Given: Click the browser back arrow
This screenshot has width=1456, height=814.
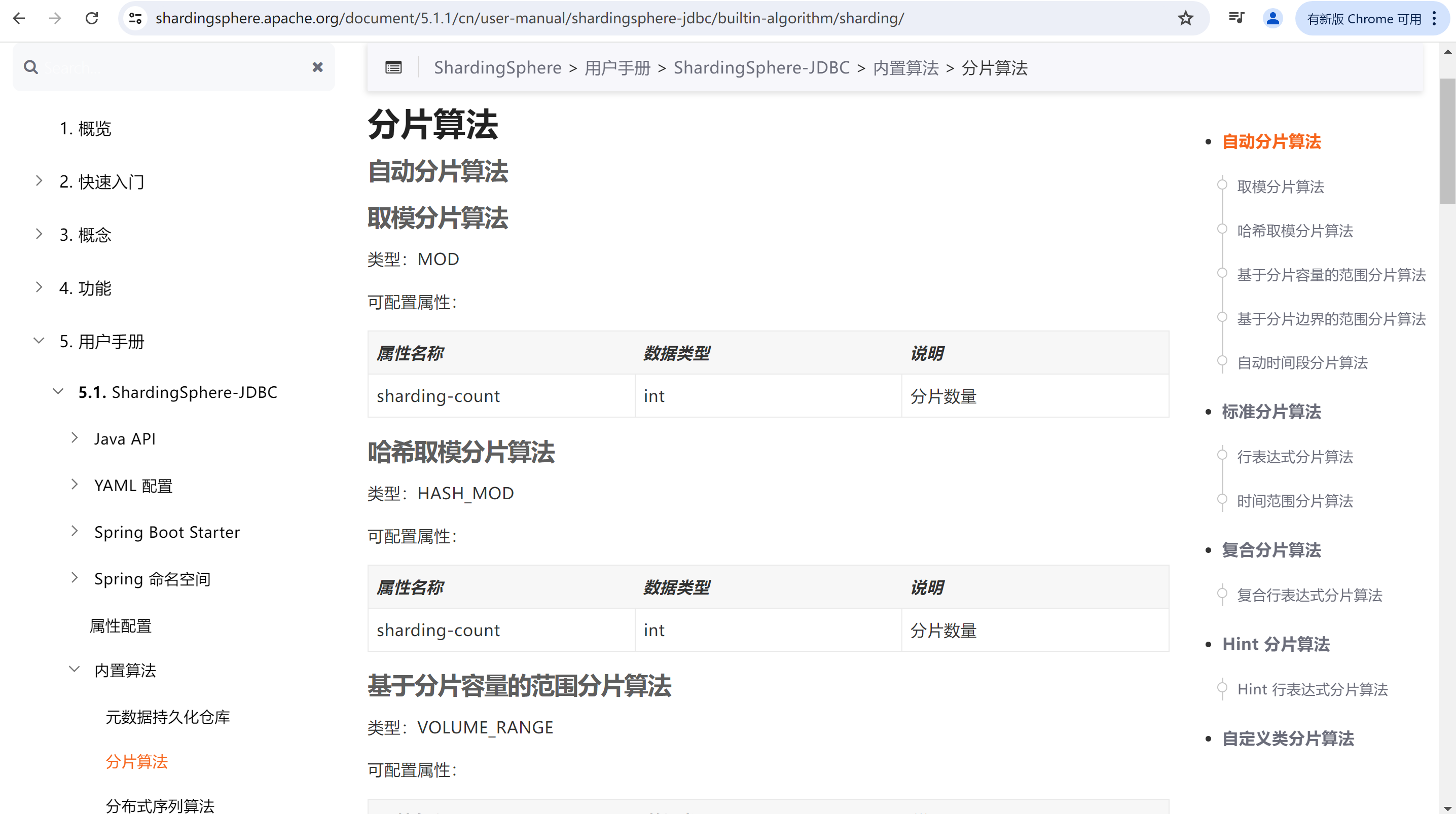Looking at the screenshot, I should 19,19.
